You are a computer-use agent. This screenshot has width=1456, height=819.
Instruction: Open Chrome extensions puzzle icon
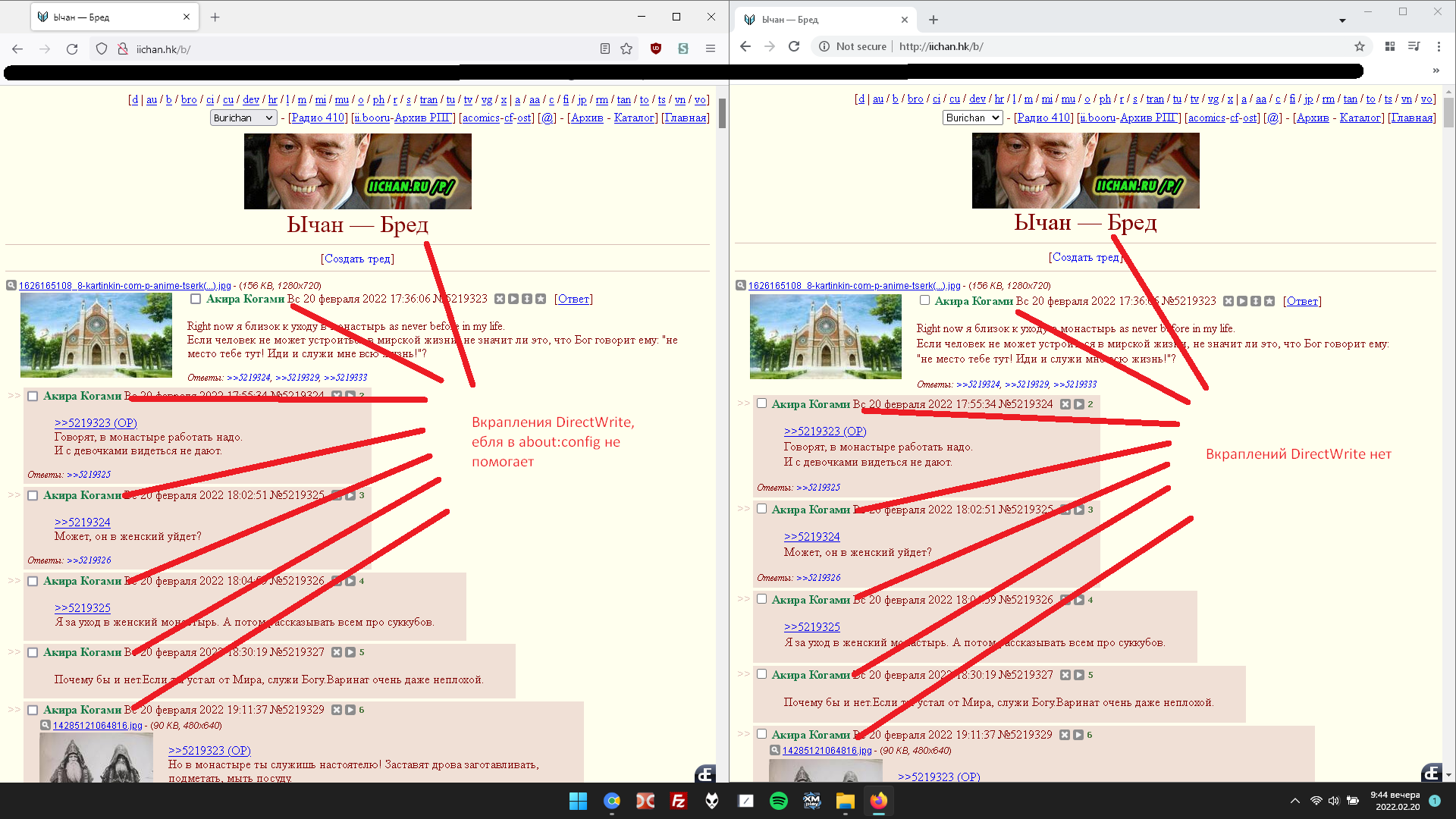point(1390,46)
